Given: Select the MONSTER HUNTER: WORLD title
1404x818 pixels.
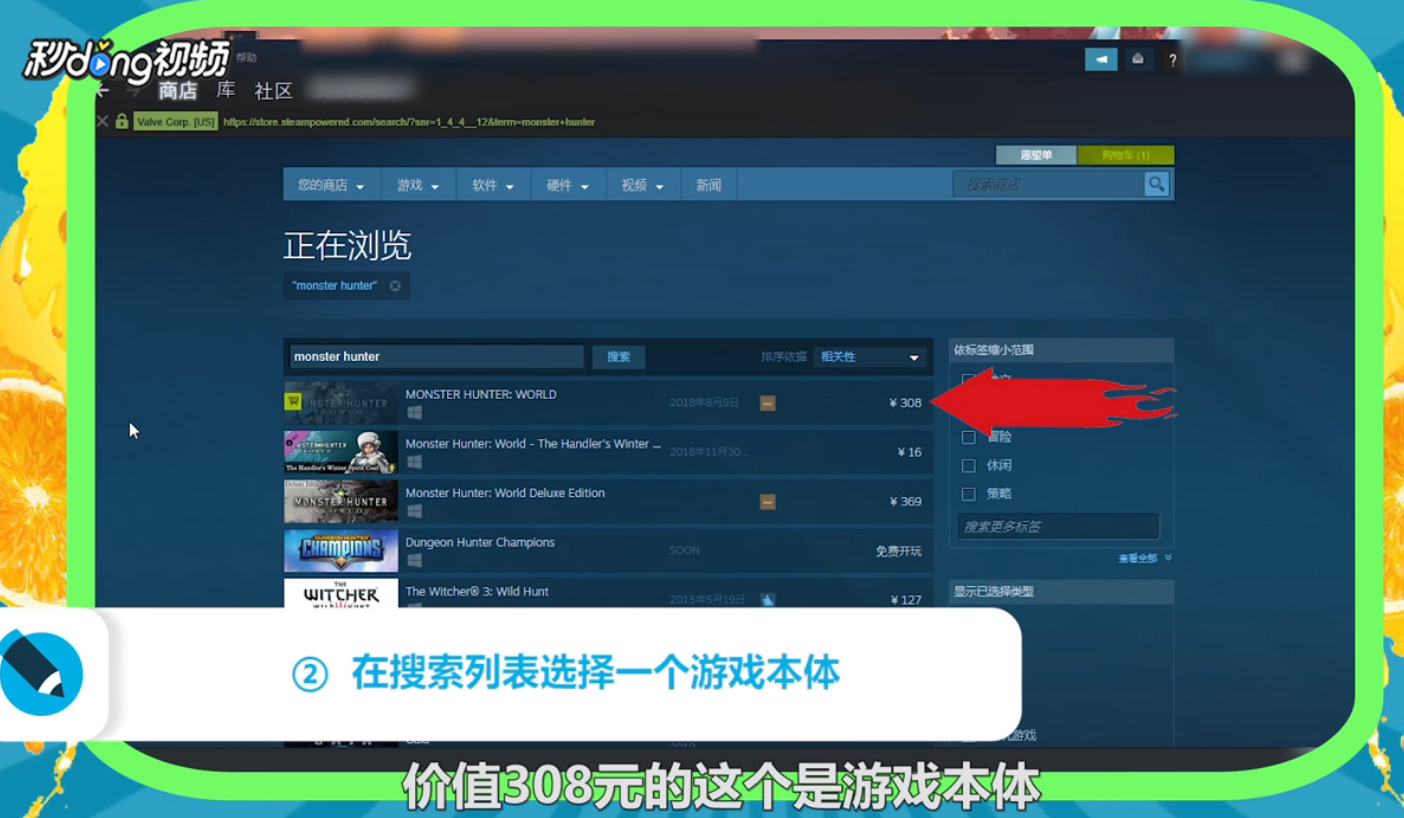Looking at the screenshot, I should point(481,394).
